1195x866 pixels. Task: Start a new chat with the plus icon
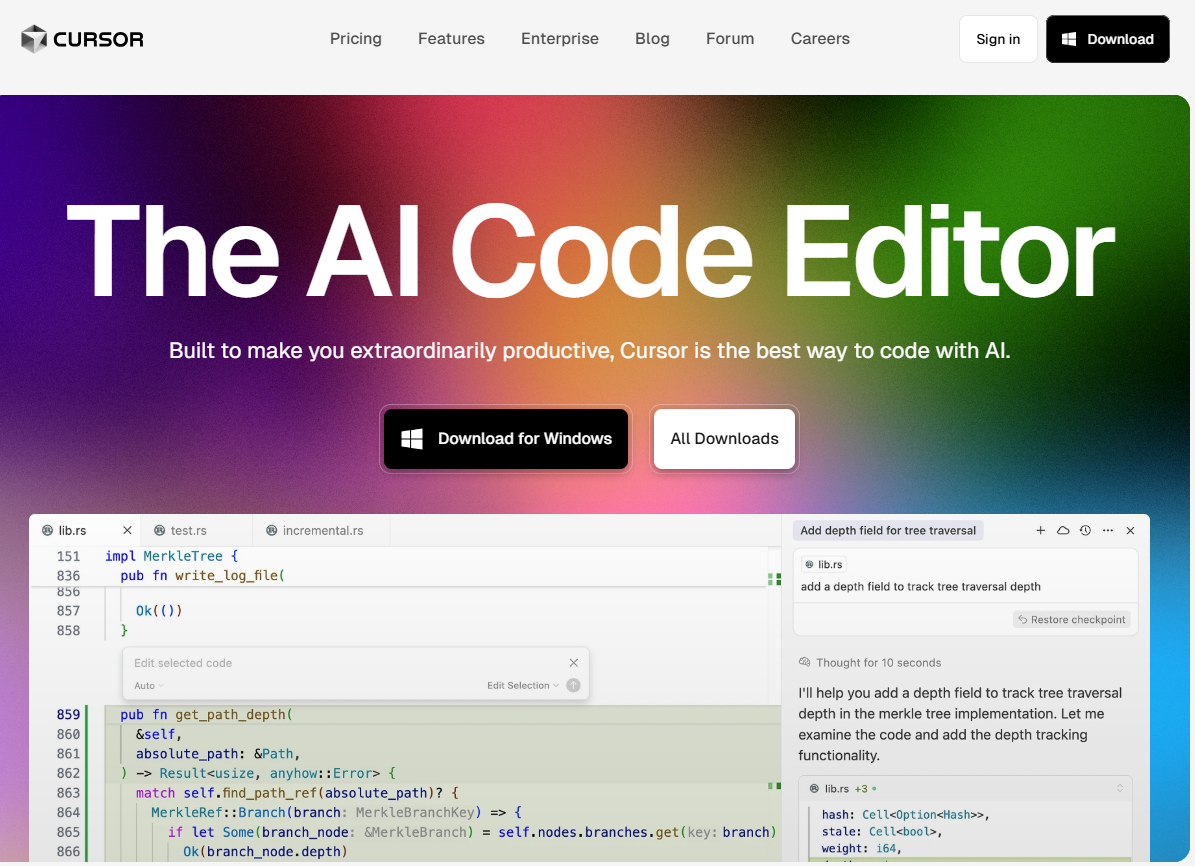click(1040, 531)
